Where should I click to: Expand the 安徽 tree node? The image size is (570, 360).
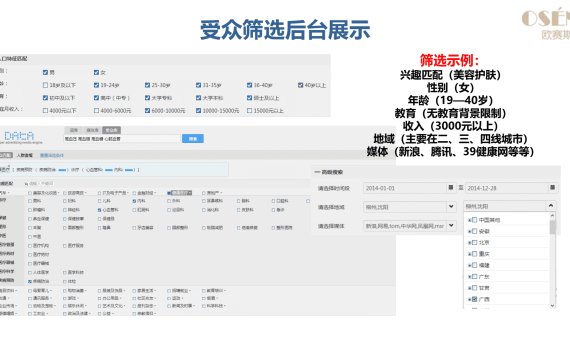[469, 231]
